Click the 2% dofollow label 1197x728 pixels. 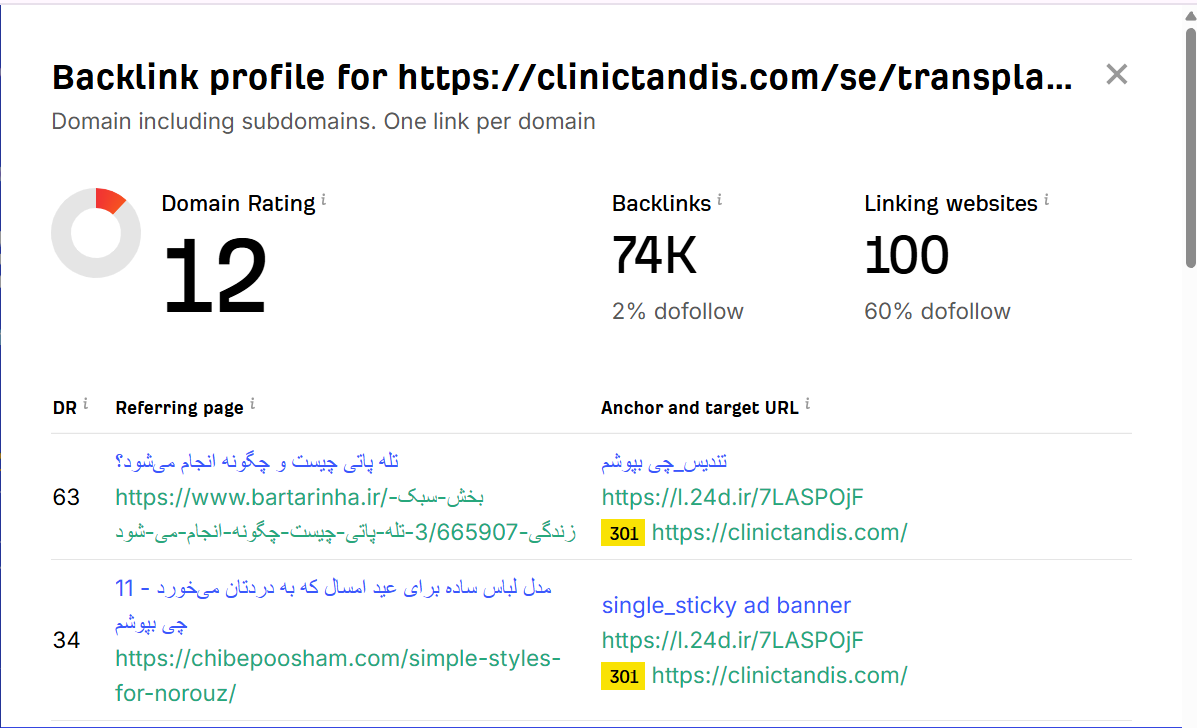click(678, 311)
